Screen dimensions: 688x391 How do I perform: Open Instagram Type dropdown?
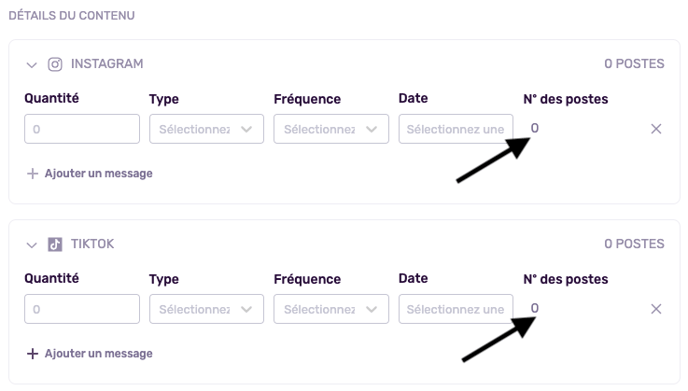click(x=206, y=129)
